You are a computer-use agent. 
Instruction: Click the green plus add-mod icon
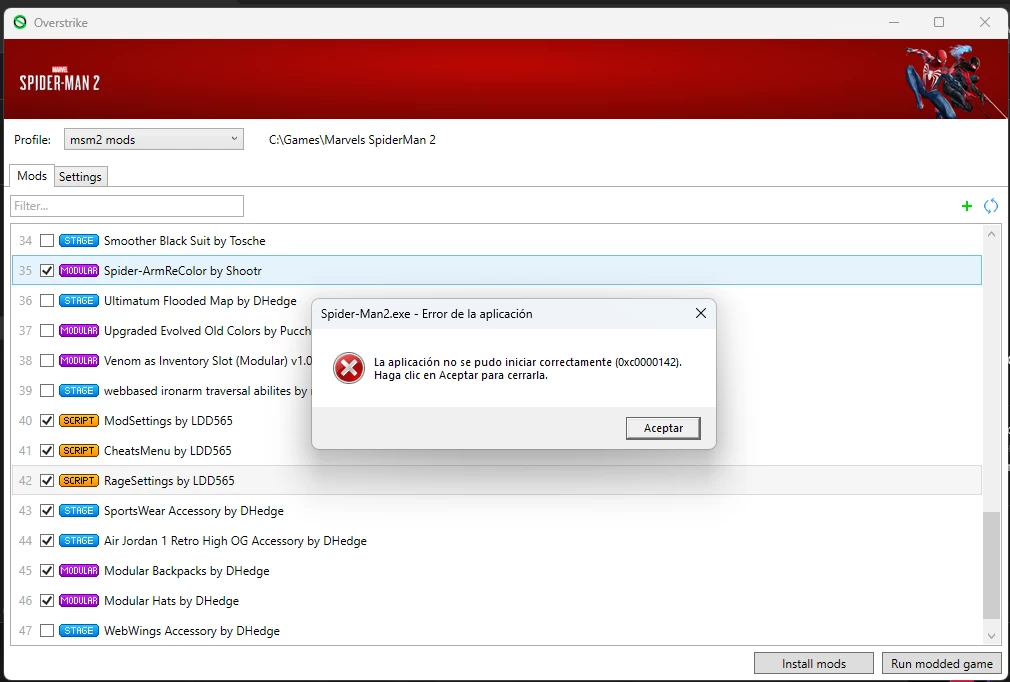(966, 206)
